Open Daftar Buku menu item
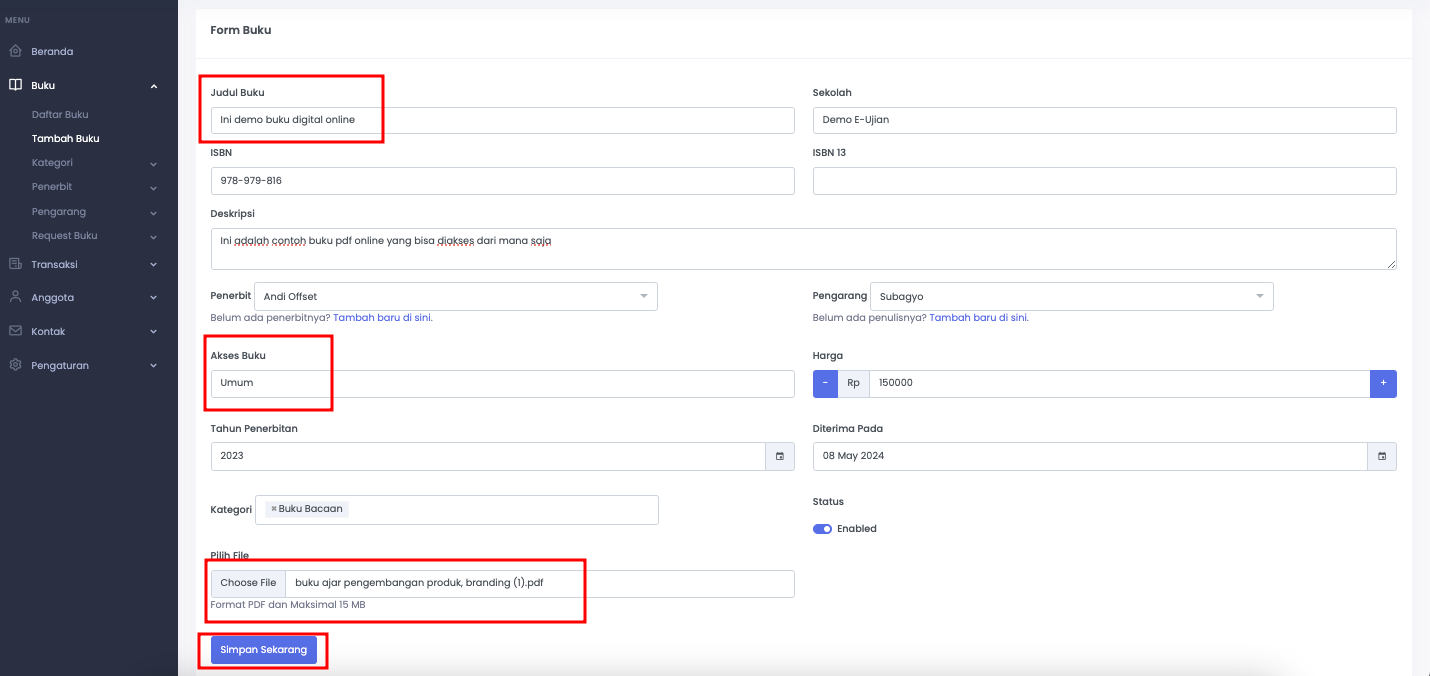The image size is (1430, 676). tap(60, 114)
